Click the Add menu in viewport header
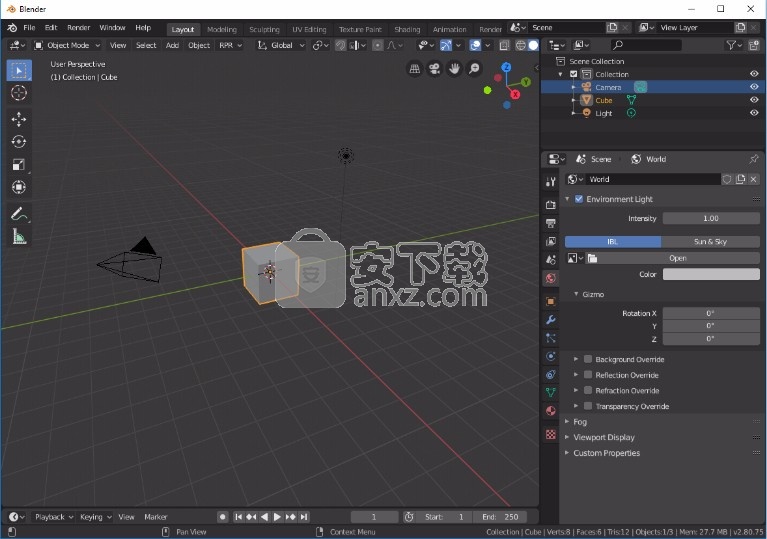767x539 pixels. 172,45
